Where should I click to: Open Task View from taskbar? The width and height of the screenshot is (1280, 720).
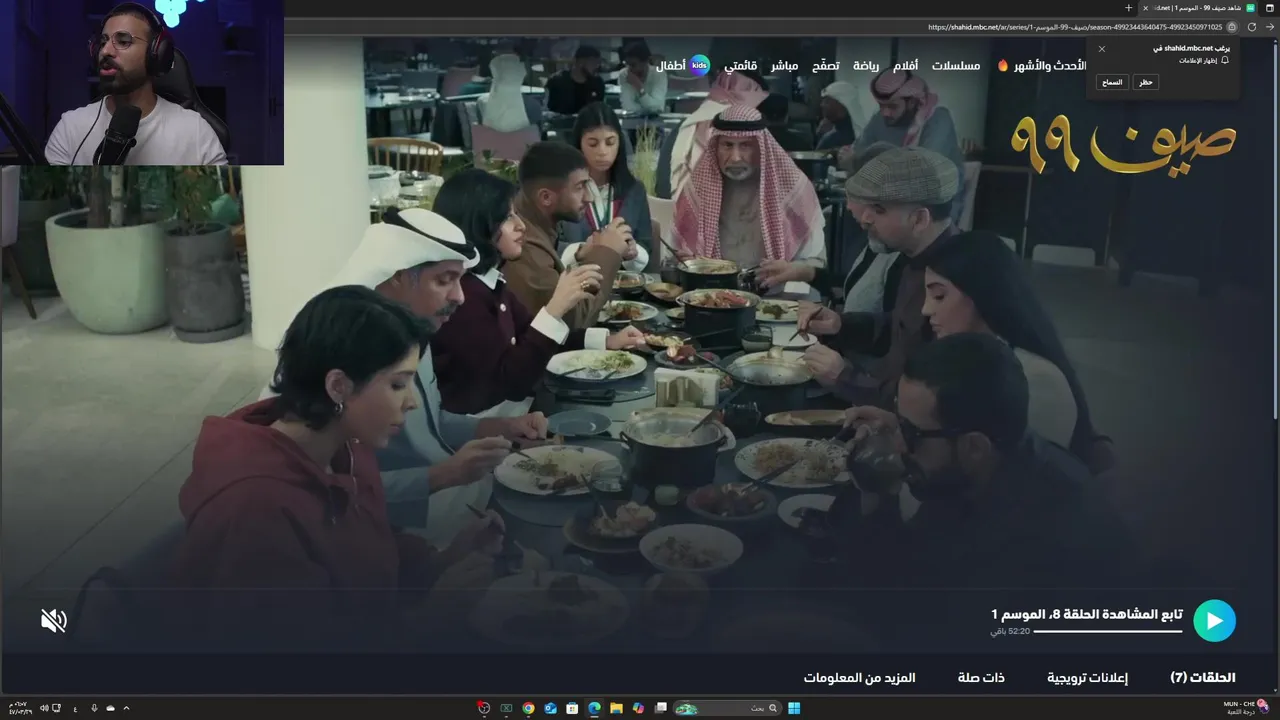[x=661, y=708]
